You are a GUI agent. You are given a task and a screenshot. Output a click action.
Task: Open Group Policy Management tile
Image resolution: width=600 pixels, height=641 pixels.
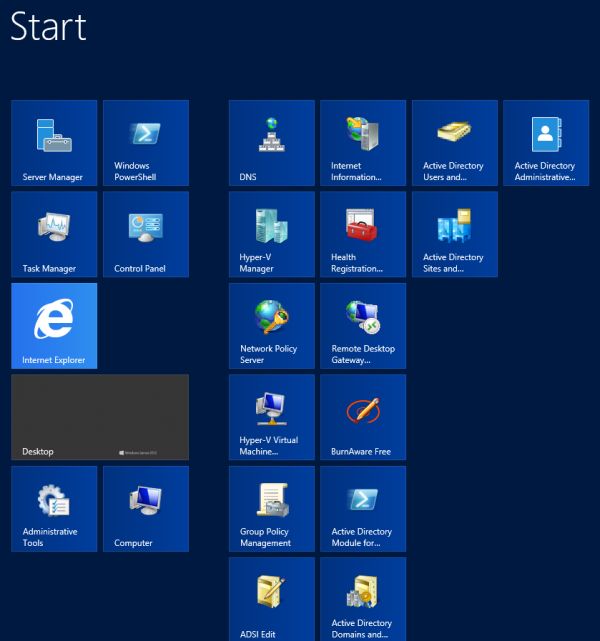pyautogui.click(x=272, y=509)
